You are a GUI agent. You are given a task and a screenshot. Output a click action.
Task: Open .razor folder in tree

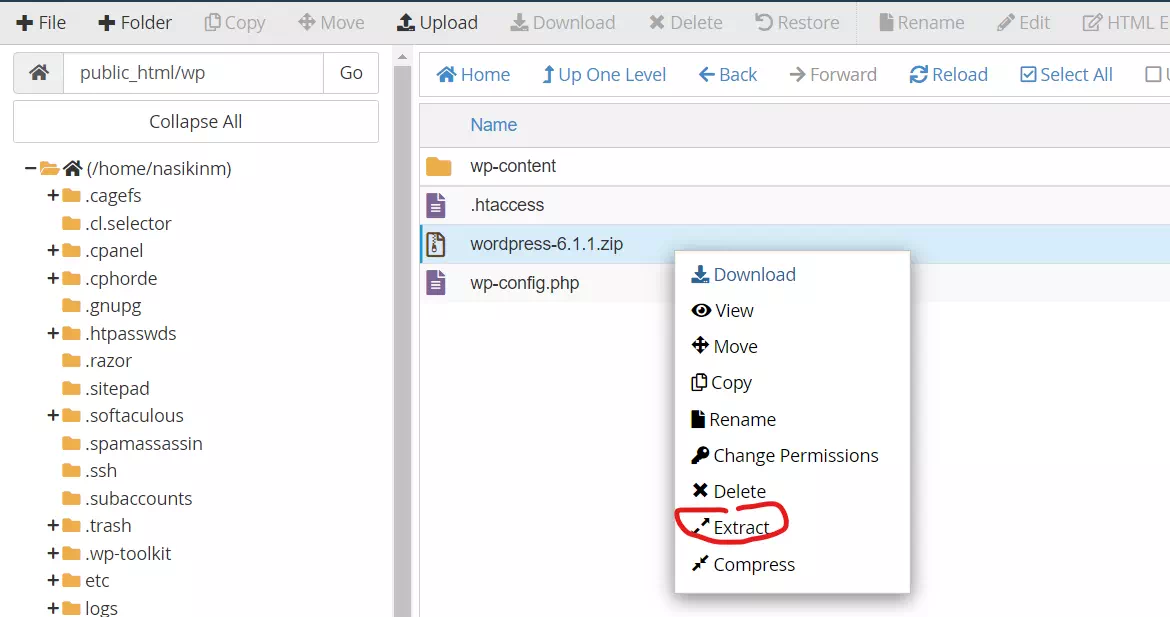pyautogui.click(x=97, y=360)
